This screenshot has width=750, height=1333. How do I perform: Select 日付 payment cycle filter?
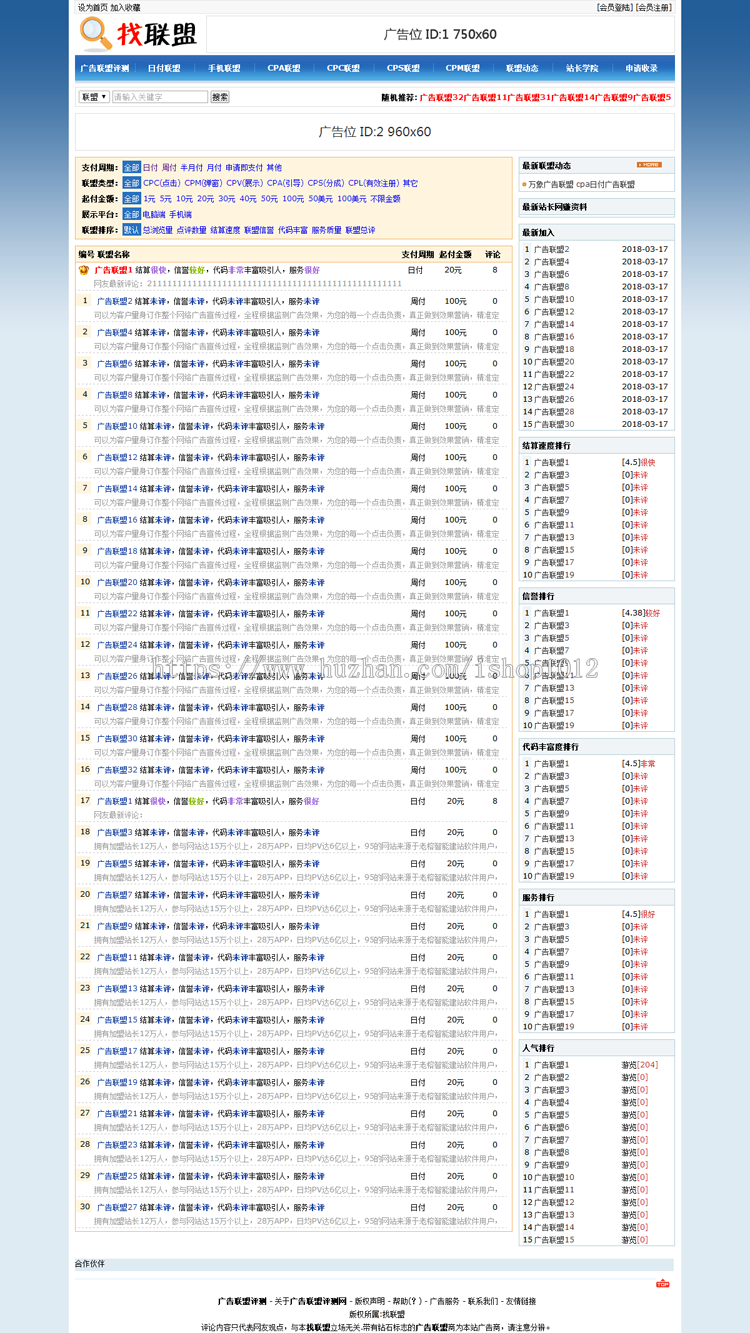(x=150, y=168)
